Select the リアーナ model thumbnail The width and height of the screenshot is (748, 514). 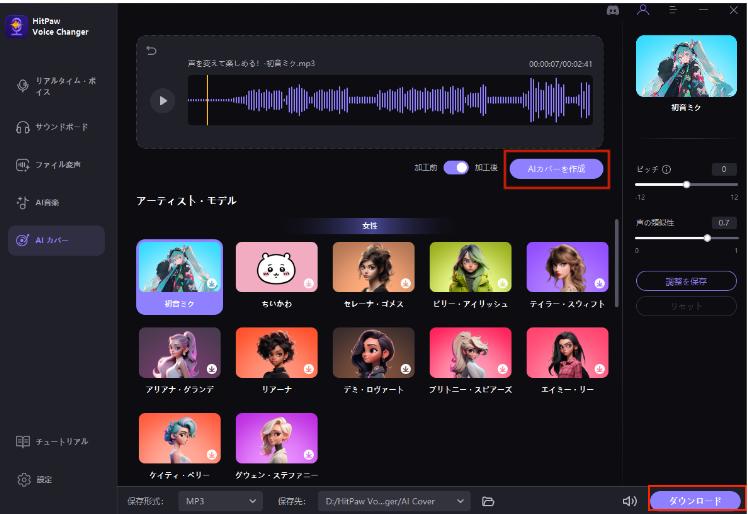pyautogui.click(x=277, y=353)
